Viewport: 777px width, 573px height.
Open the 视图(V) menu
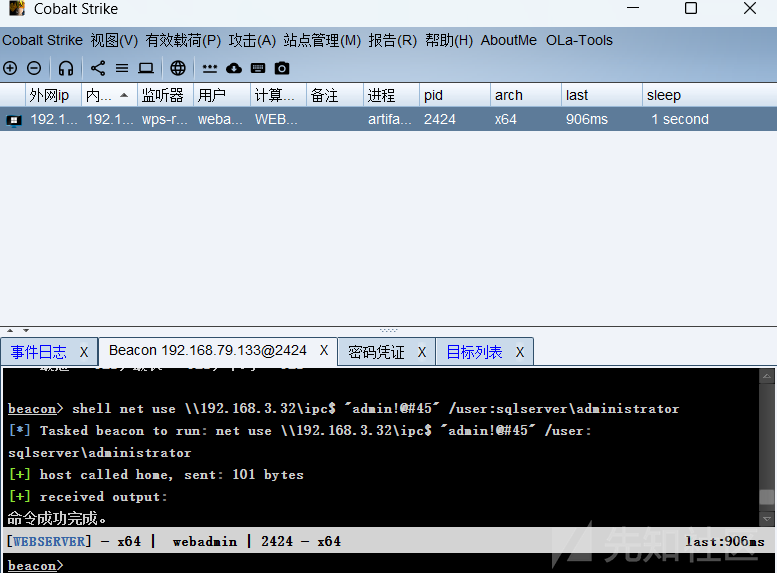(x=114, y=40)
